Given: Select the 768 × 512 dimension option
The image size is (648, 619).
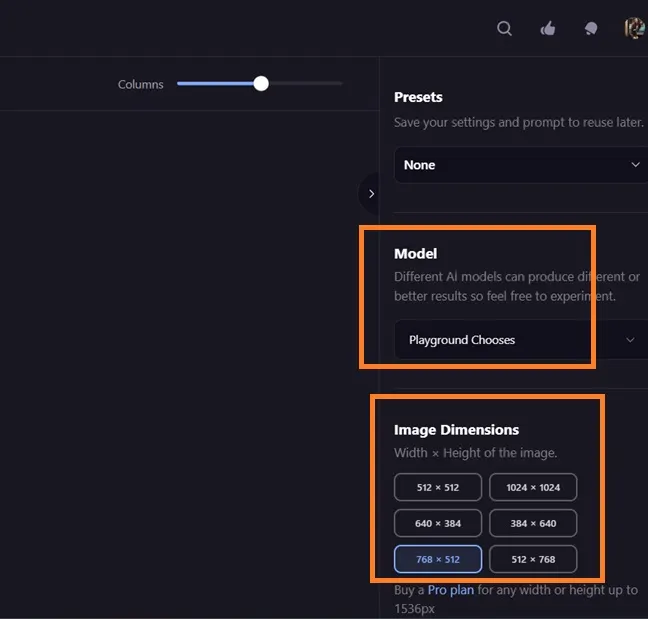Looking at the screenshot, I should coord(438,559).
